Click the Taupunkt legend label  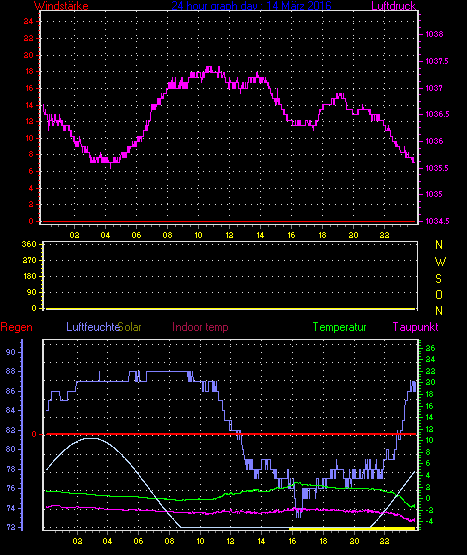click(415, 327)
